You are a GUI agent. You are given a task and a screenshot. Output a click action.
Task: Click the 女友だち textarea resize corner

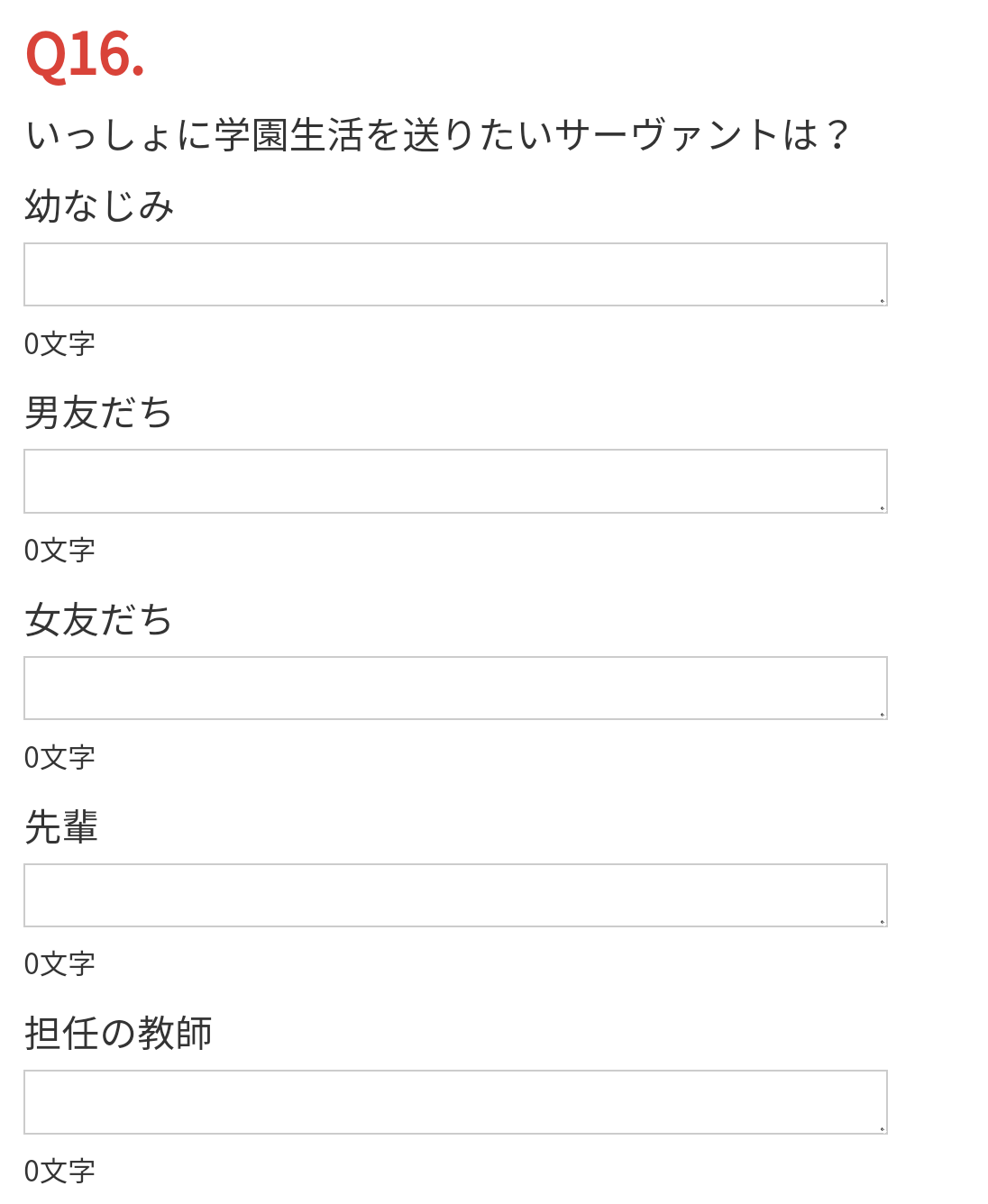[x=882, y=714]
